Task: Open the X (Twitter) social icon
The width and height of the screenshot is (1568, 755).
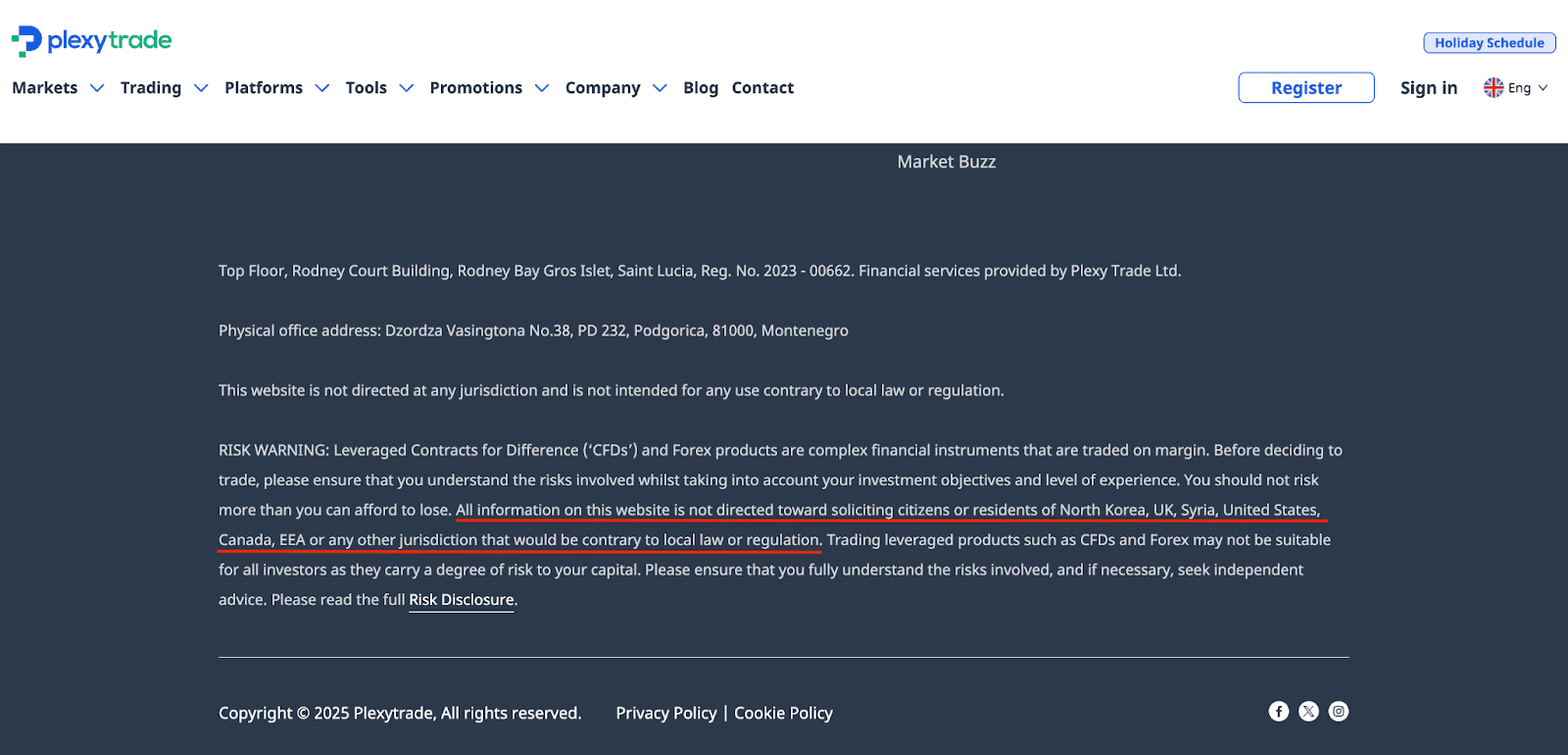Action: 1309,712
